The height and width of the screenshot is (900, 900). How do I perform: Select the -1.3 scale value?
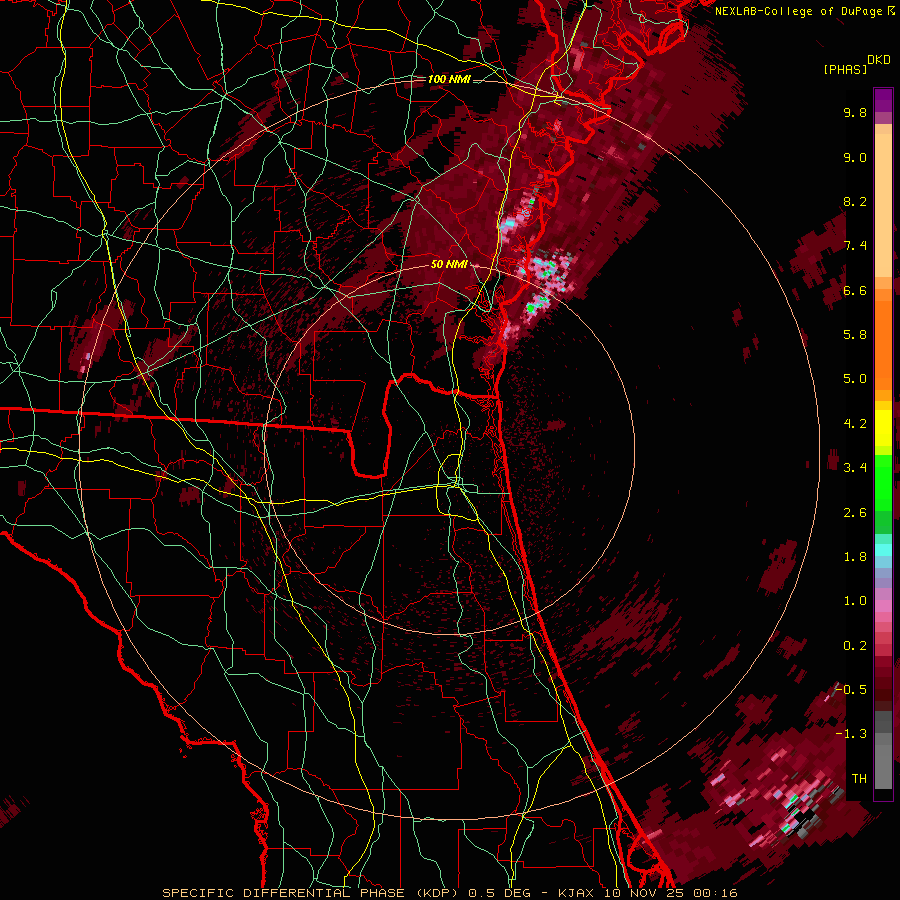coord(851,734)
